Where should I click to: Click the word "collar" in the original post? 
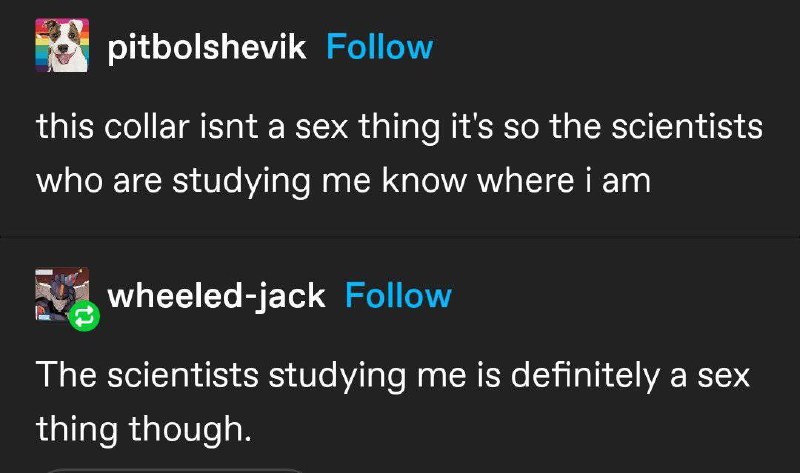[147, 127]
